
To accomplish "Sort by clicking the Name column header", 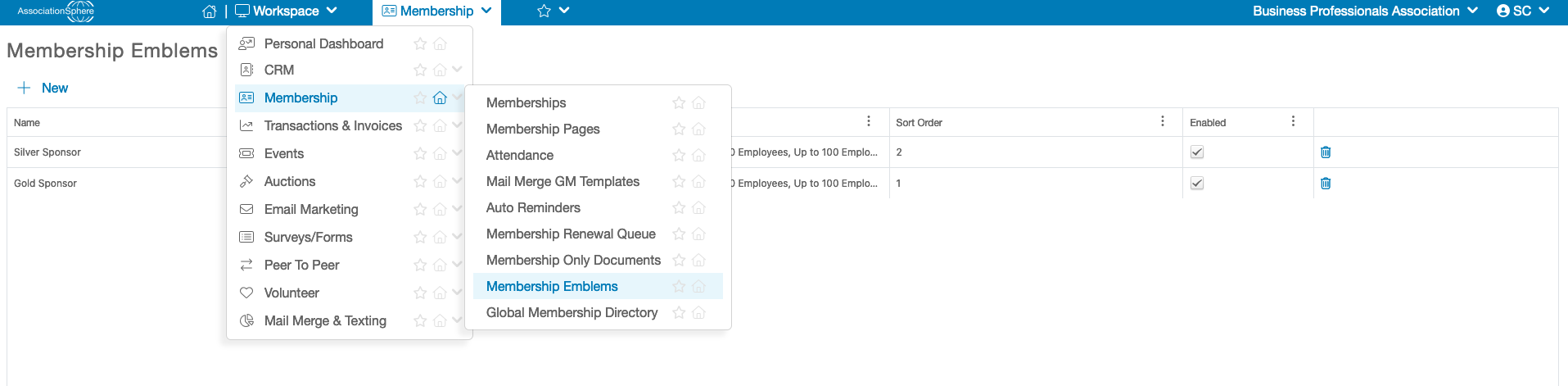I will tap(27, 122).
